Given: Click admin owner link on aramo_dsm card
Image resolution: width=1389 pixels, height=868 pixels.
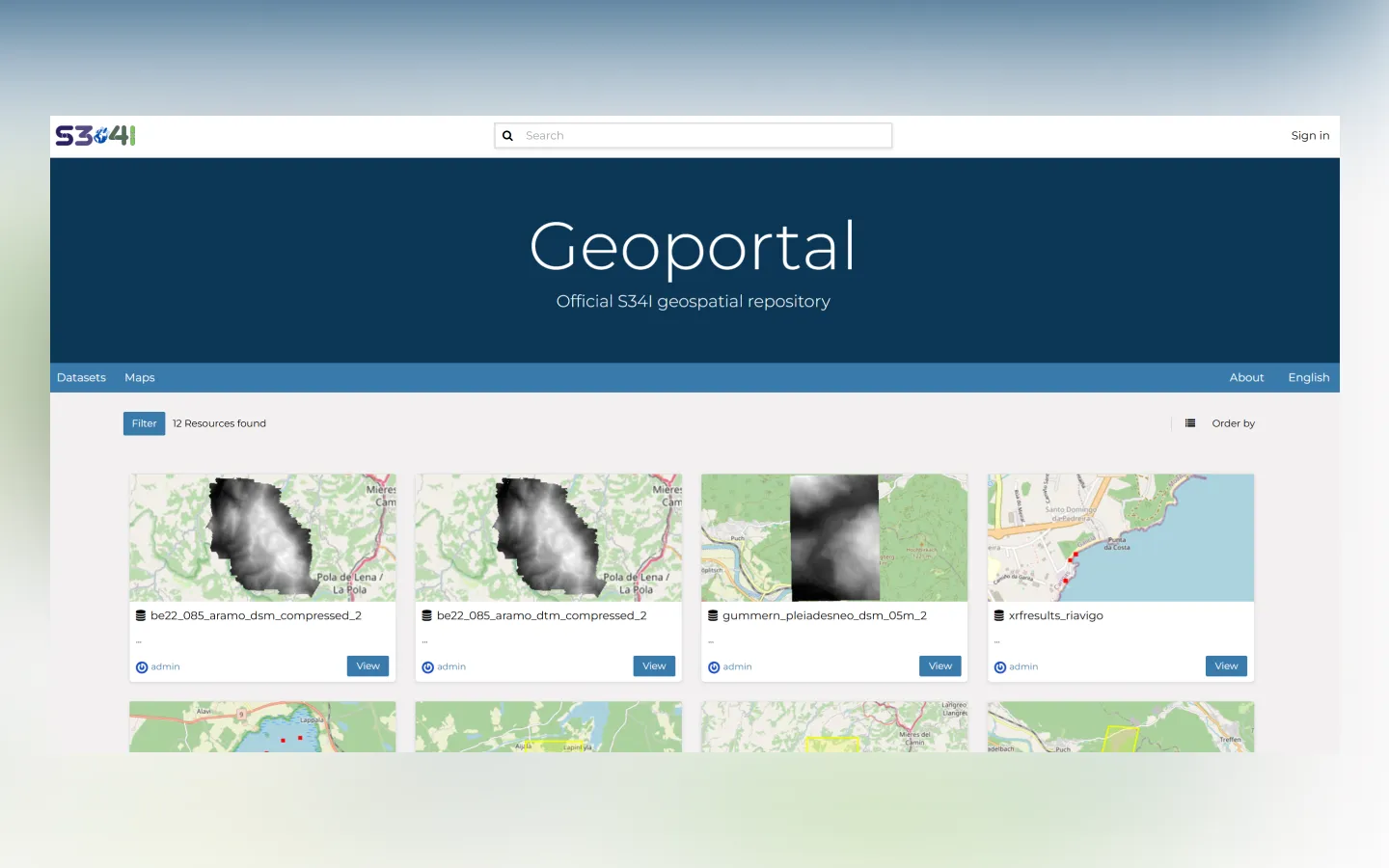Looking at the screenshot, I should tap(165, 667).
